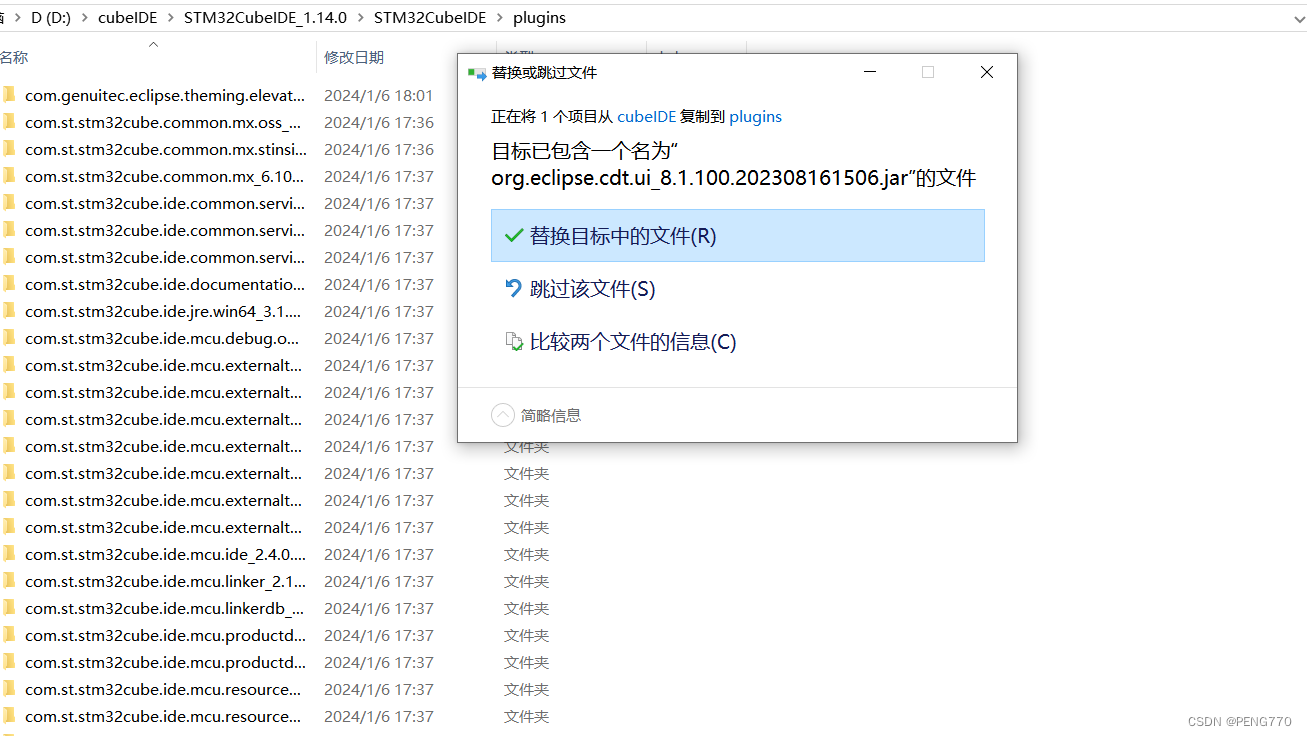Click the folder icon beside com.st.stm32cube.ide.mcu.ide_2.4.0 entry
1307x736 pixels.
10,554
